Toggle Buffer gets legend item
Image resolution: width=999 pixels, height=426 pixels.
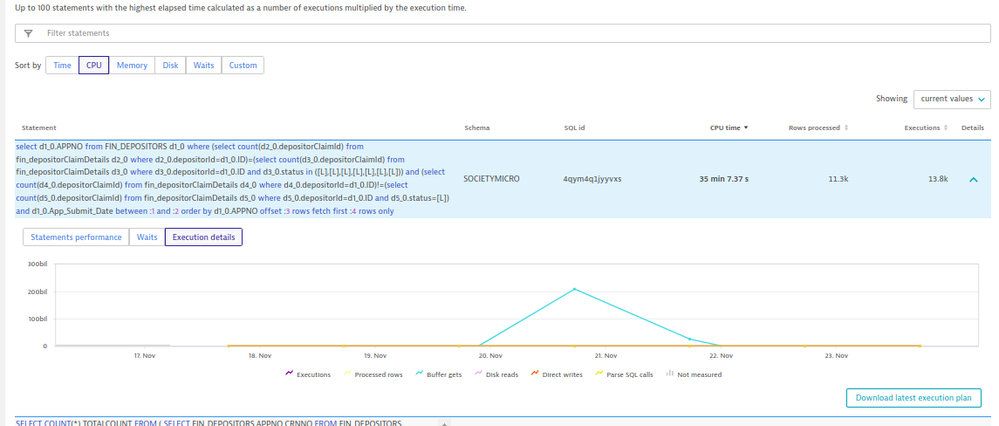tap(438, 374)
